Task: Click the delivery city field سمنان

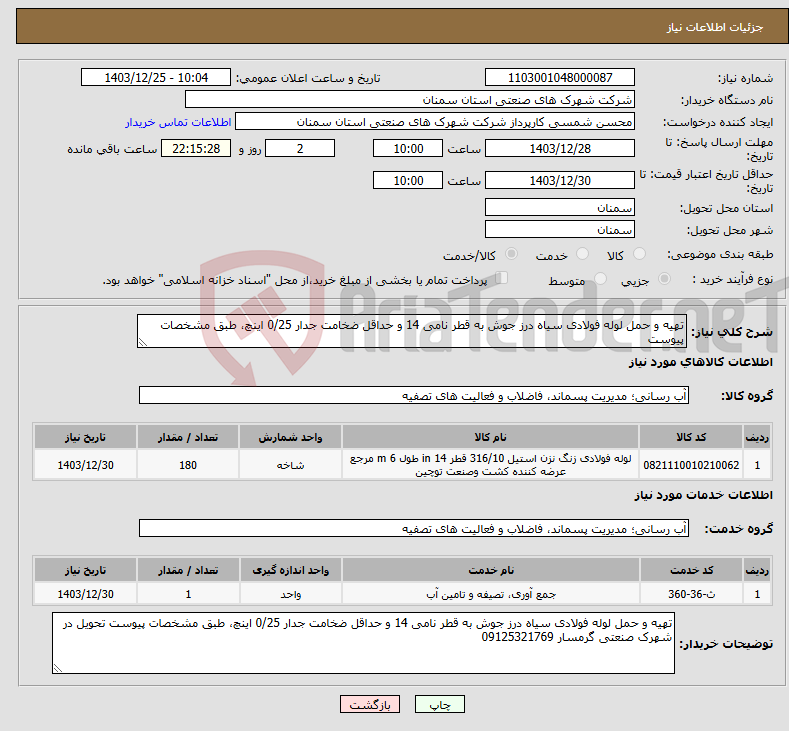Action: [x=560, y=229]
